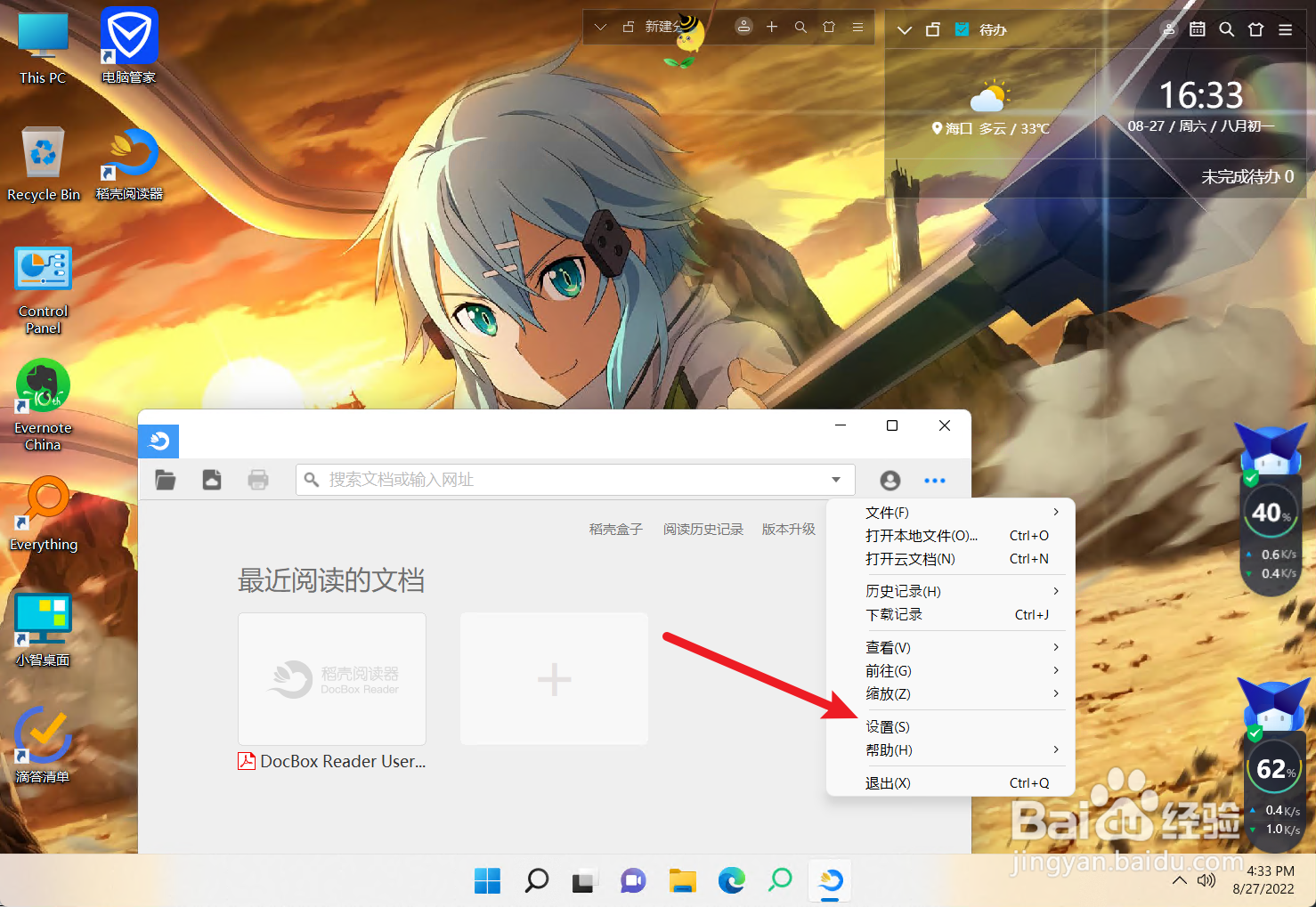1316x907 pixels.
Task: Open Task View on taskbar
Action: [584, 880]
